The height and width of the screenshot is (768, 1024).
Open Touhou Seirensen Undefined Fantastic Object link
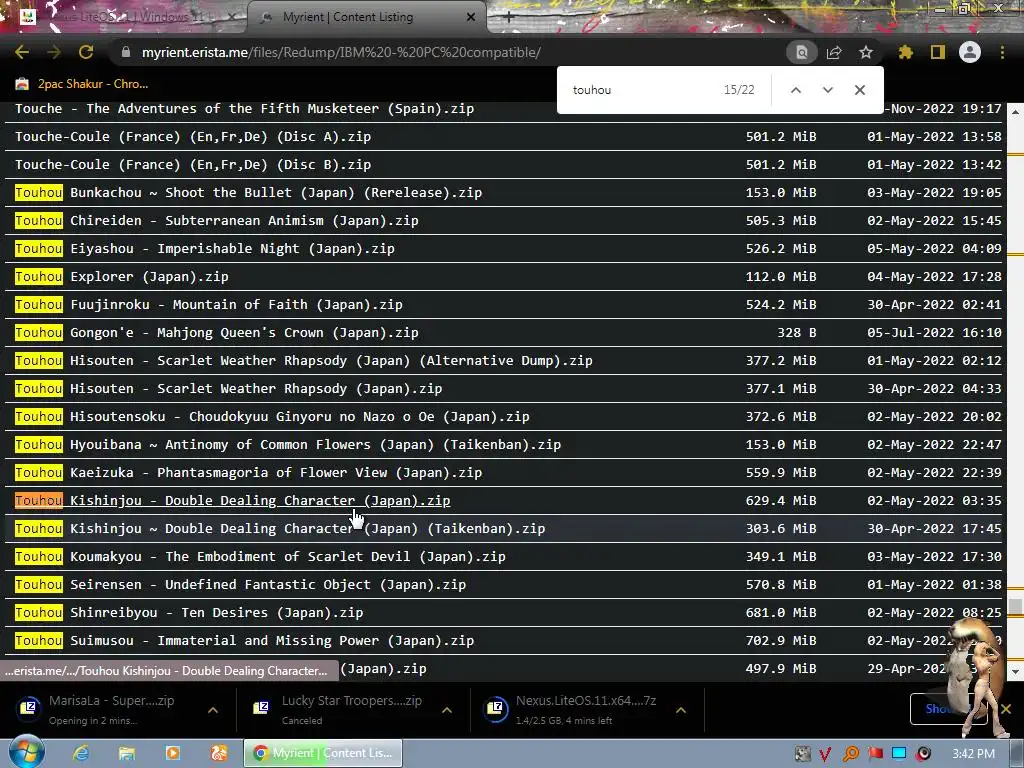tap(240, 585)
